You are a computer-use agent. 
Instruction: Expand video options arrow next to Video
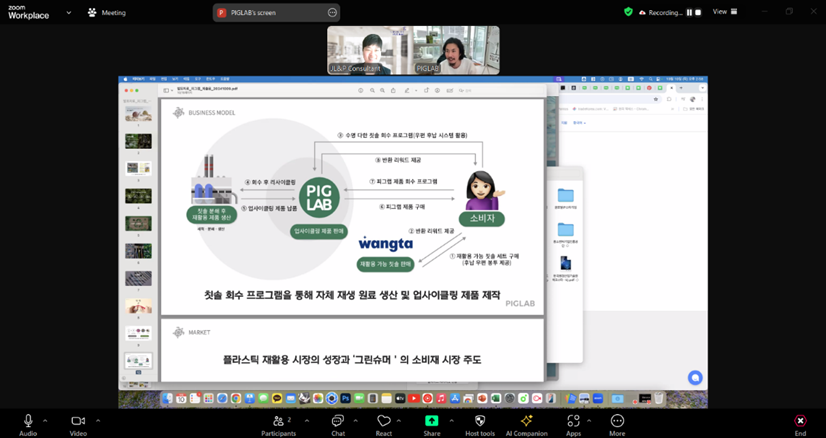[x=97, y=421]
